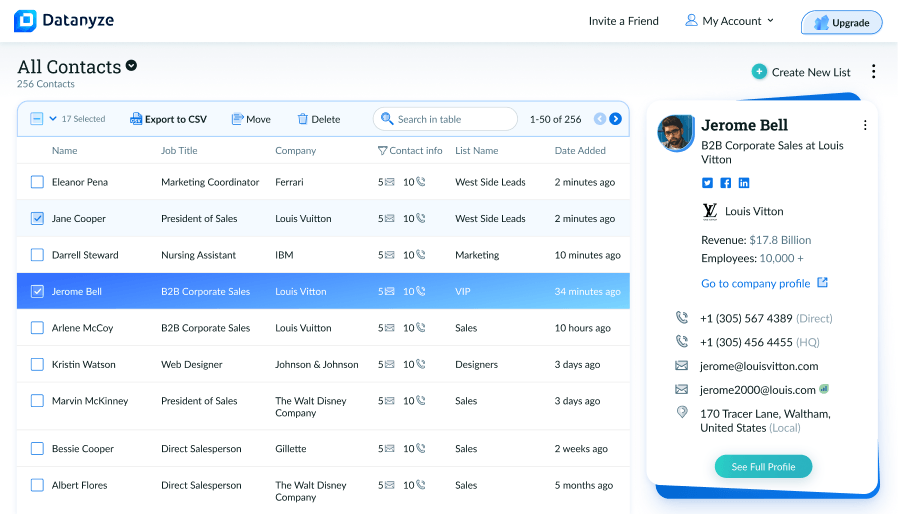Click the email jerome2000@louis.com
Image resolution: width=912 pixels, height=514 pixels.
(757, 390)
